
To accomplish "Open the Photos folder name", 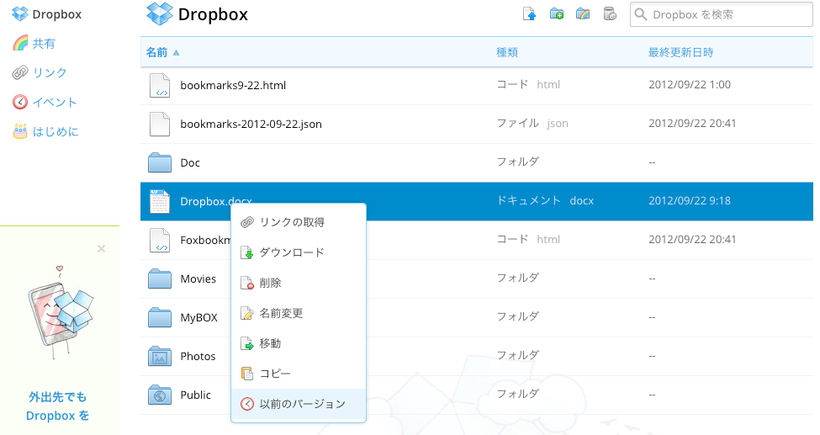I will pos(198,356).
